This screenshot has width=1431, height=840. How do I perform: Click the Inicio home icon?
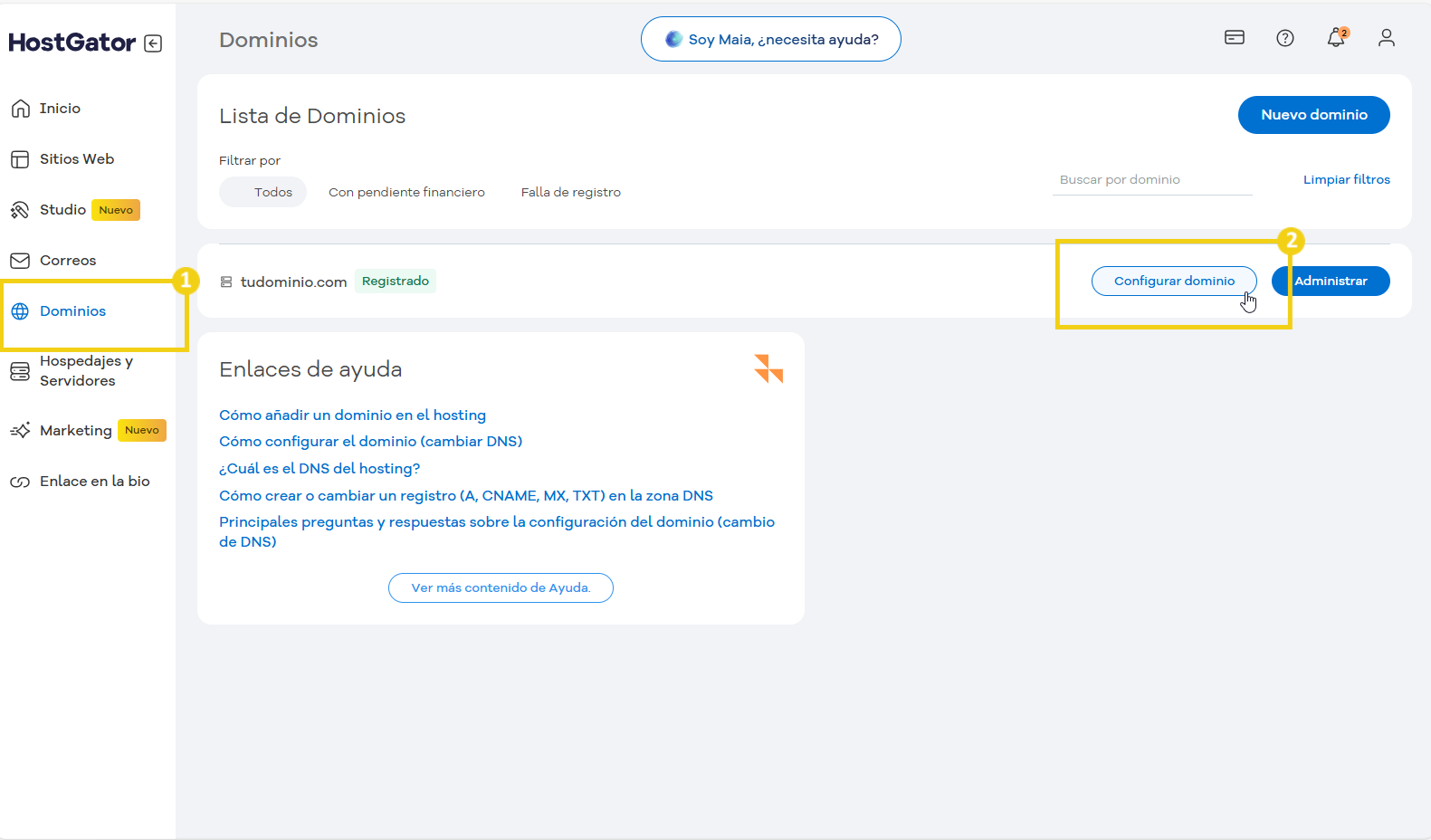pos(20,109)
